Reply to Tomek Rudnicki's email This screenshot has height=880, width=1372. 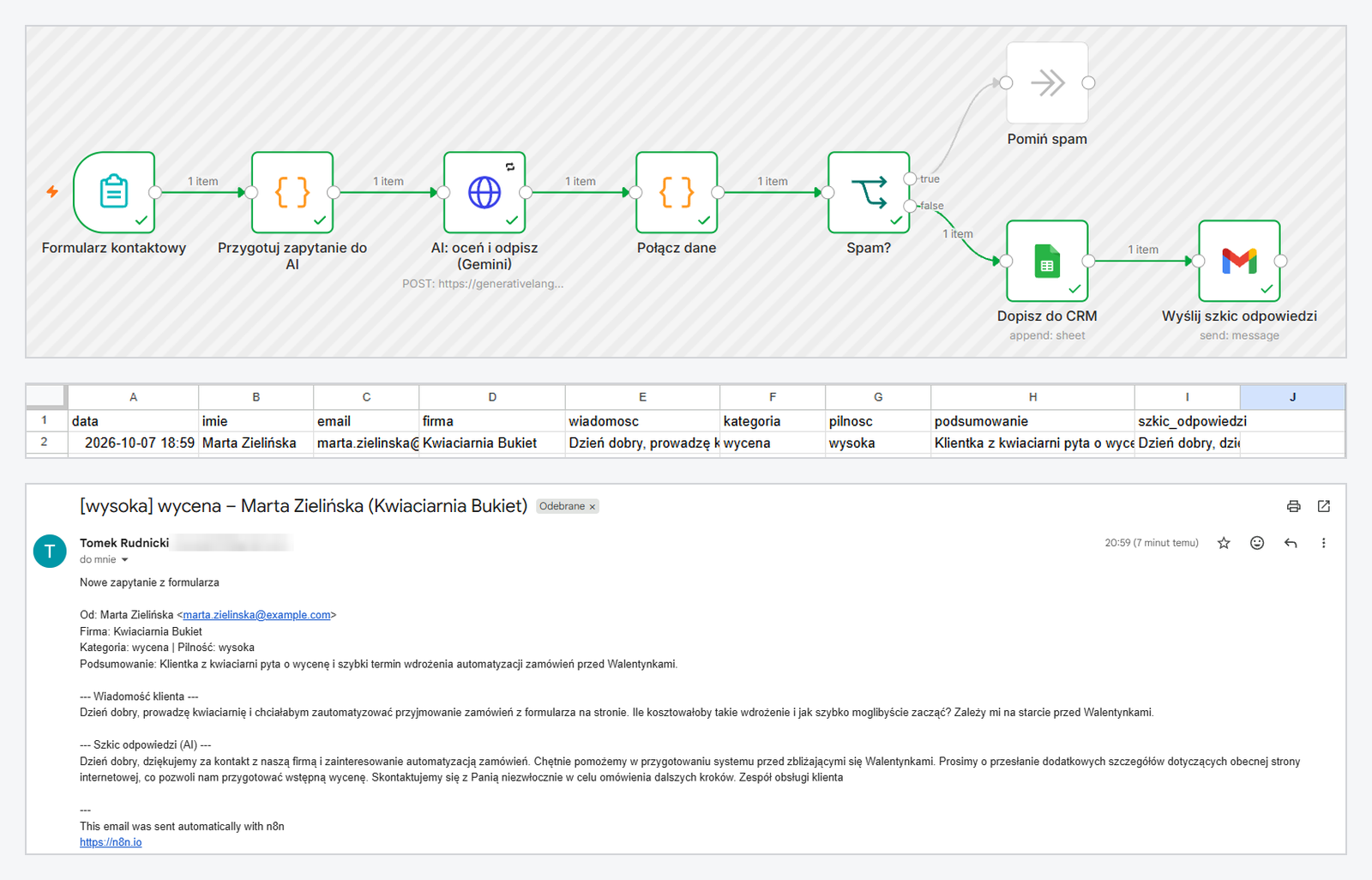[x=1291, y=543]
